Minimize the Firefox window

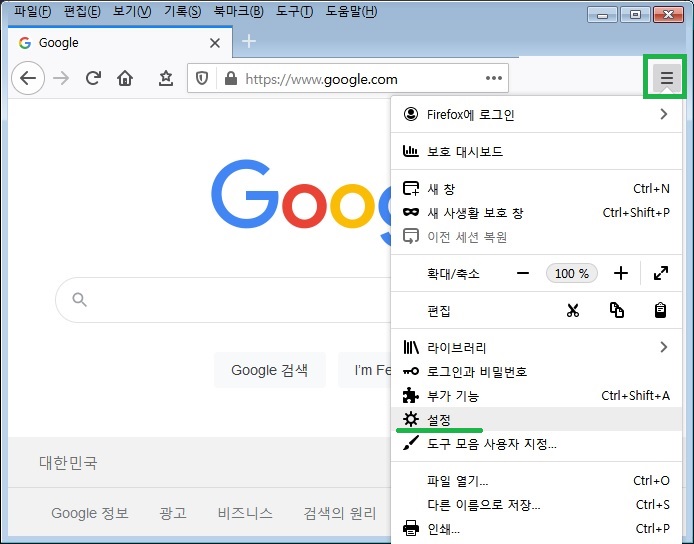(x=602, y=15)
